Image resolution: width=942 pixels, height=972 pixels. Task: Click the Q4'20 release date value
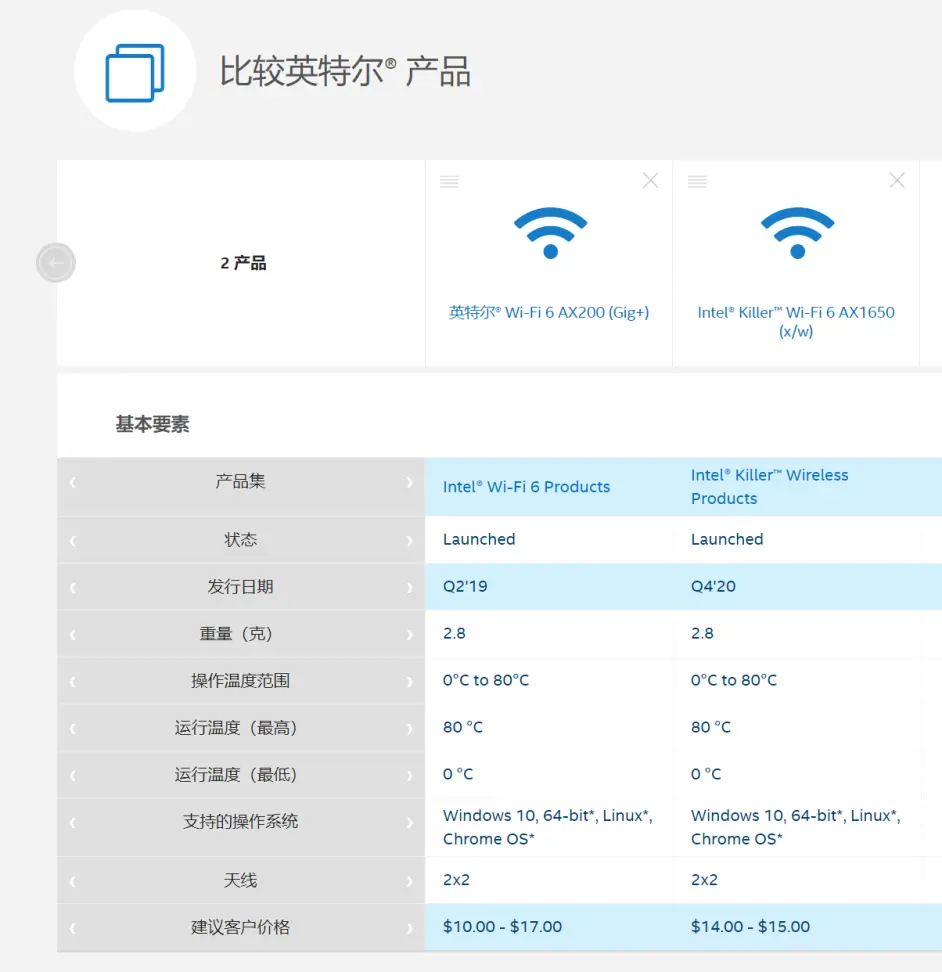pyautogui.click(x=713, y=586)
